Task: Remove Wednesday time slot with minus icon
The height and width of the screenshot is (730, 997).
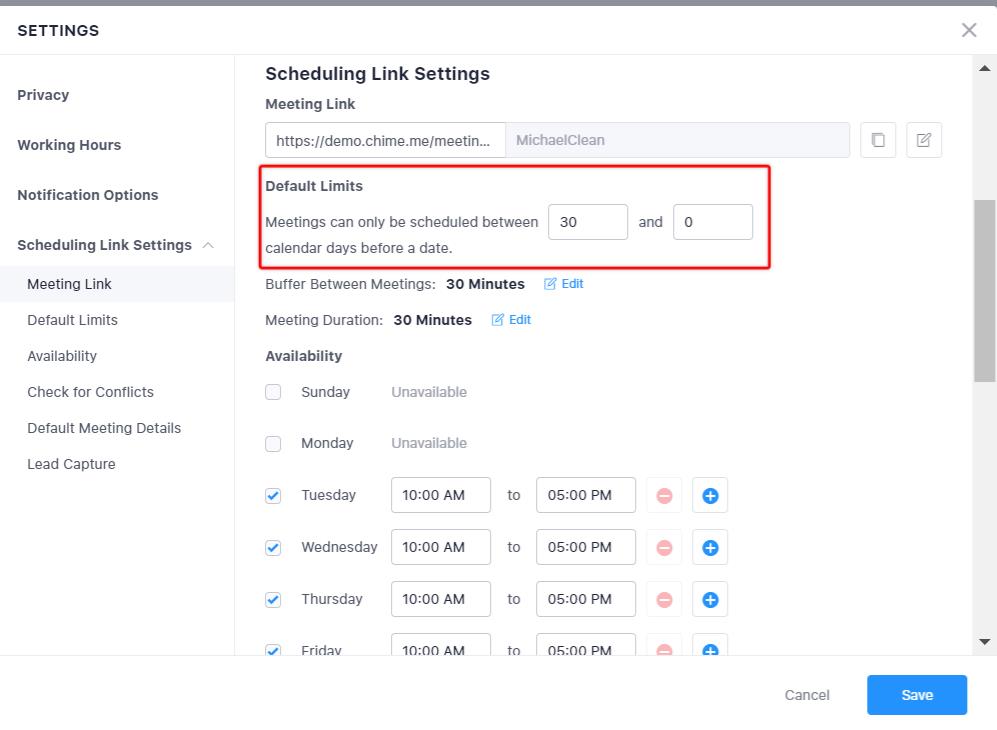Action: (664, 547)
